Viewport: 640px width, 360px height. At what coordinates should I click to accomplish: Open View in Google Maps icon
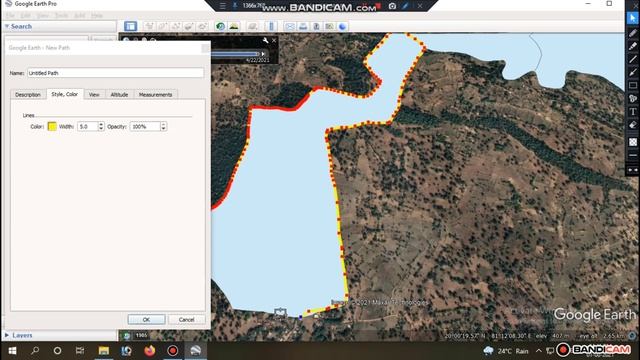tap(329, 27)
